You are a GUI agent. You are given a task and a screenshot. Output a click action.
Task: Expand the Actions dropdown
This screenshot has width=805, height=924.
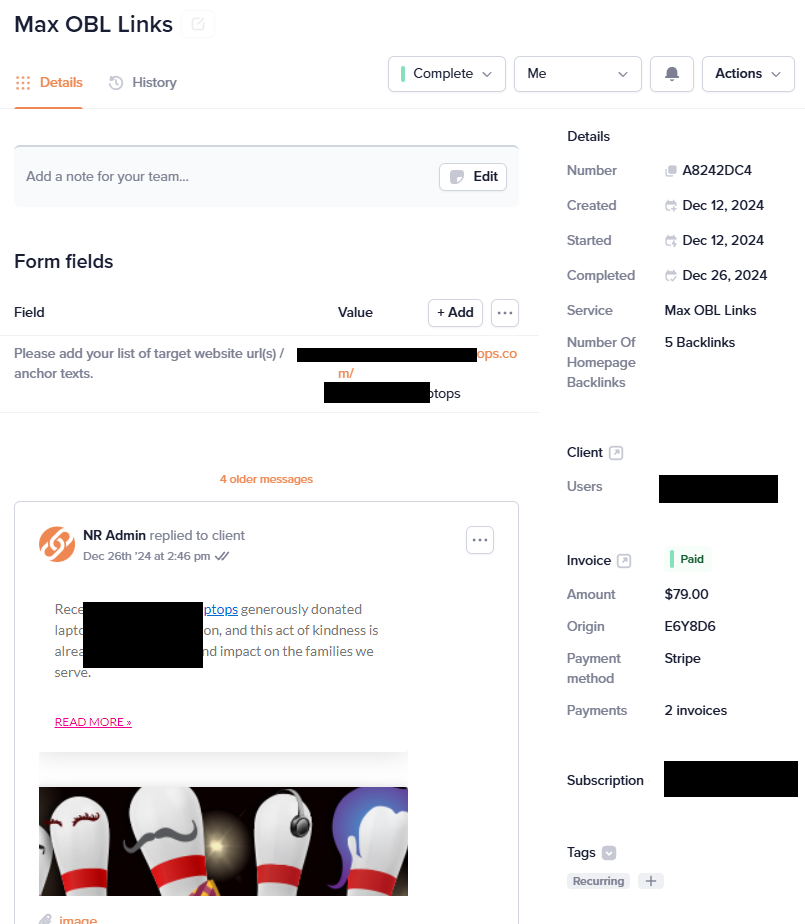[748, 74]
